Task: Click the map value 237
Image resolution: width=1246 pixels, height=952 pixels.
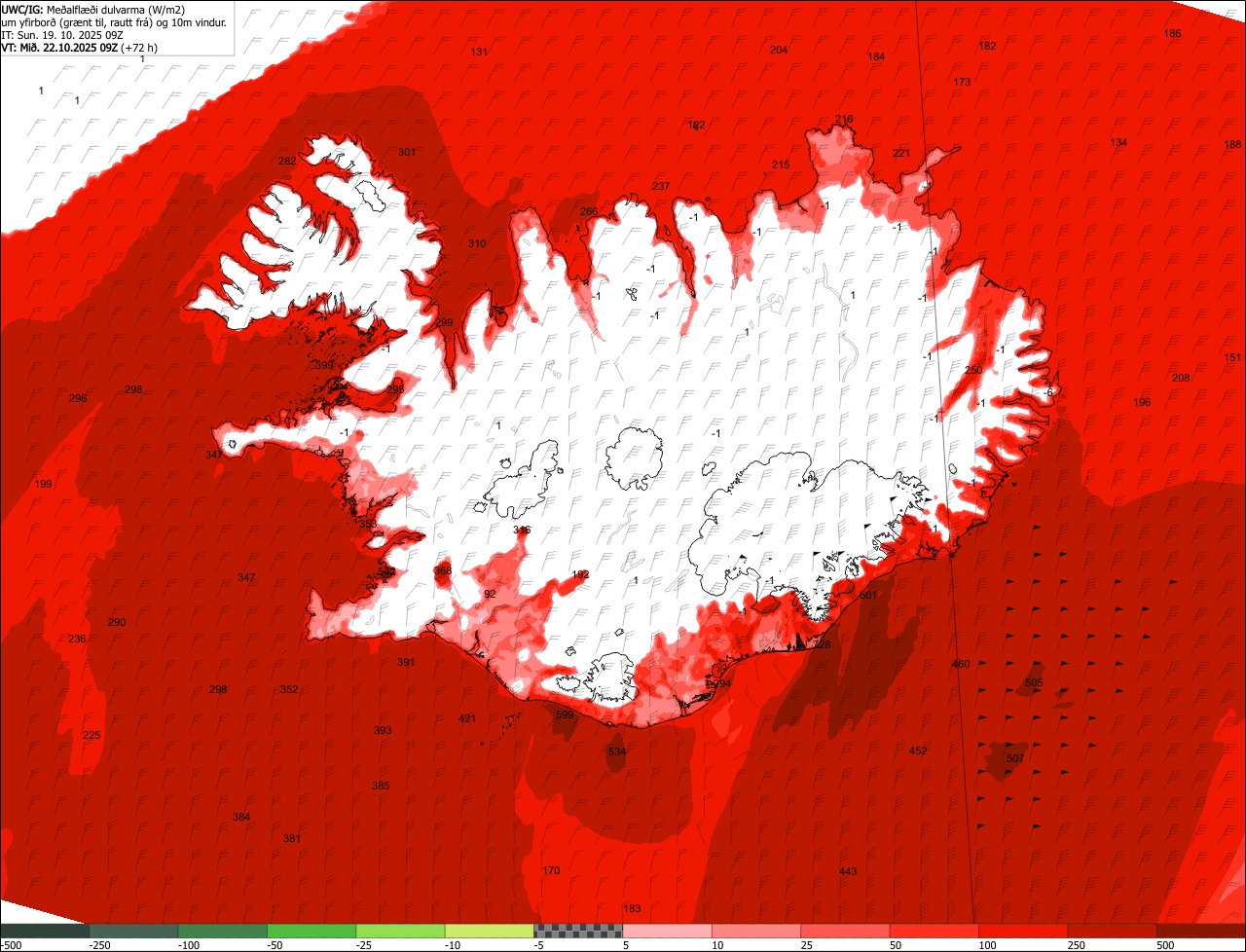Action: pyautogui.click(x=661, y=186)
